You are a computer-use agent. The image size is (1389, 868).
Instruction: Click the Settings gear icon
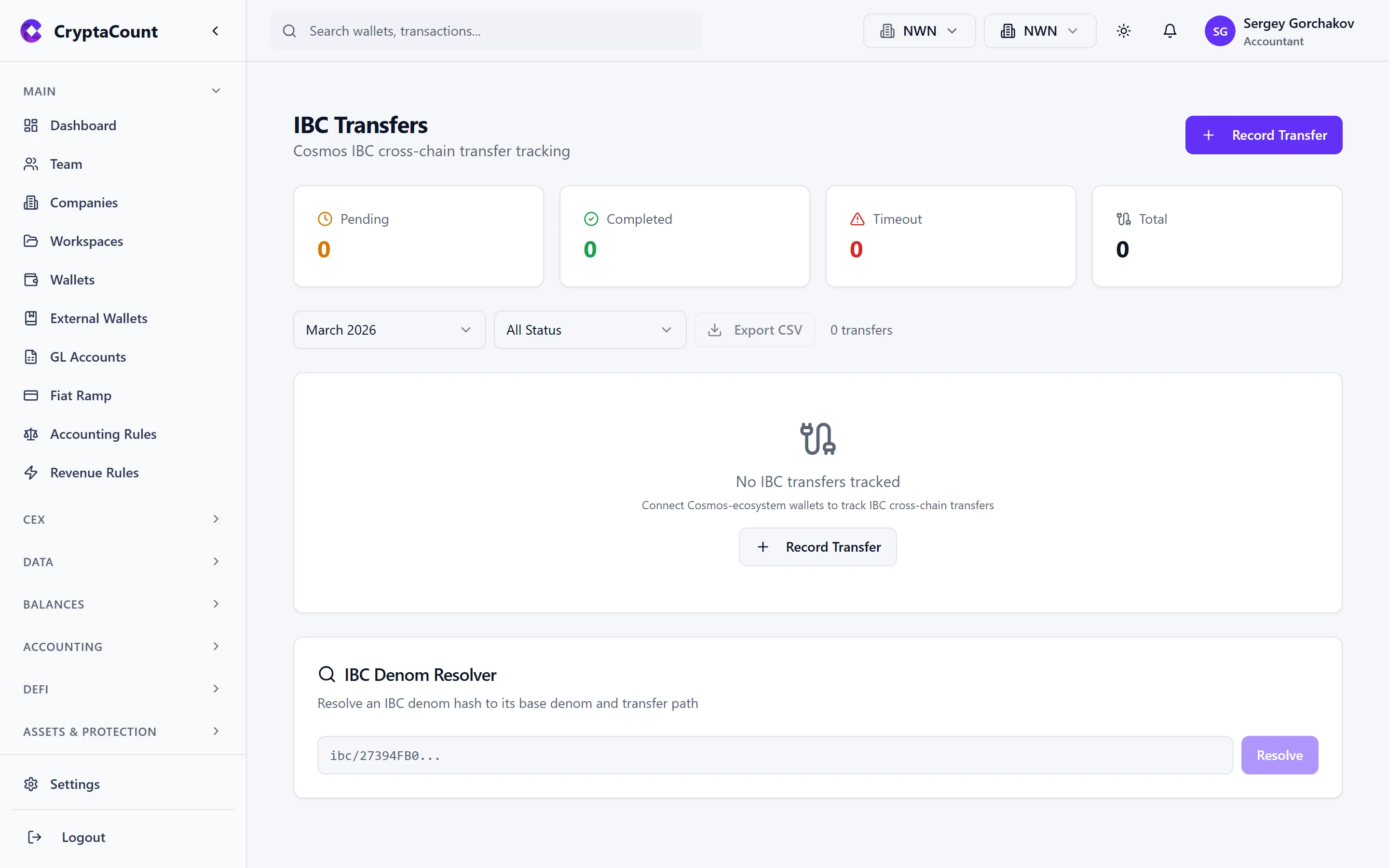(x=31, y=784)
